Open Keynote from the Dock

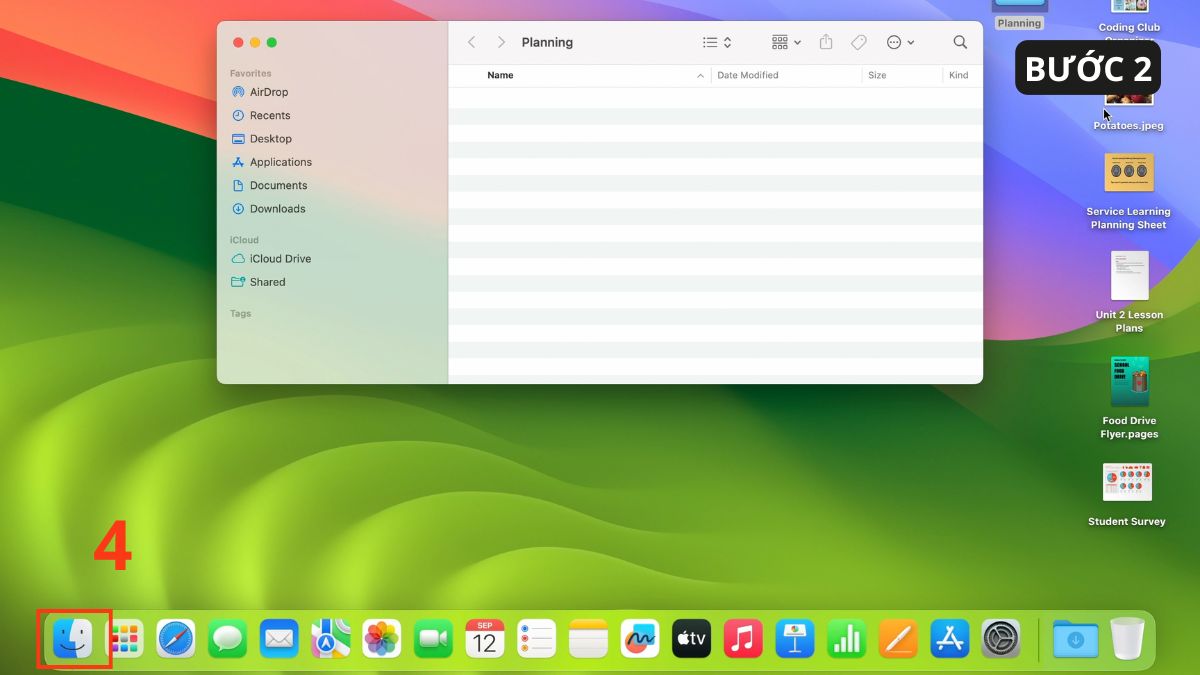click(x=794, y=639)
